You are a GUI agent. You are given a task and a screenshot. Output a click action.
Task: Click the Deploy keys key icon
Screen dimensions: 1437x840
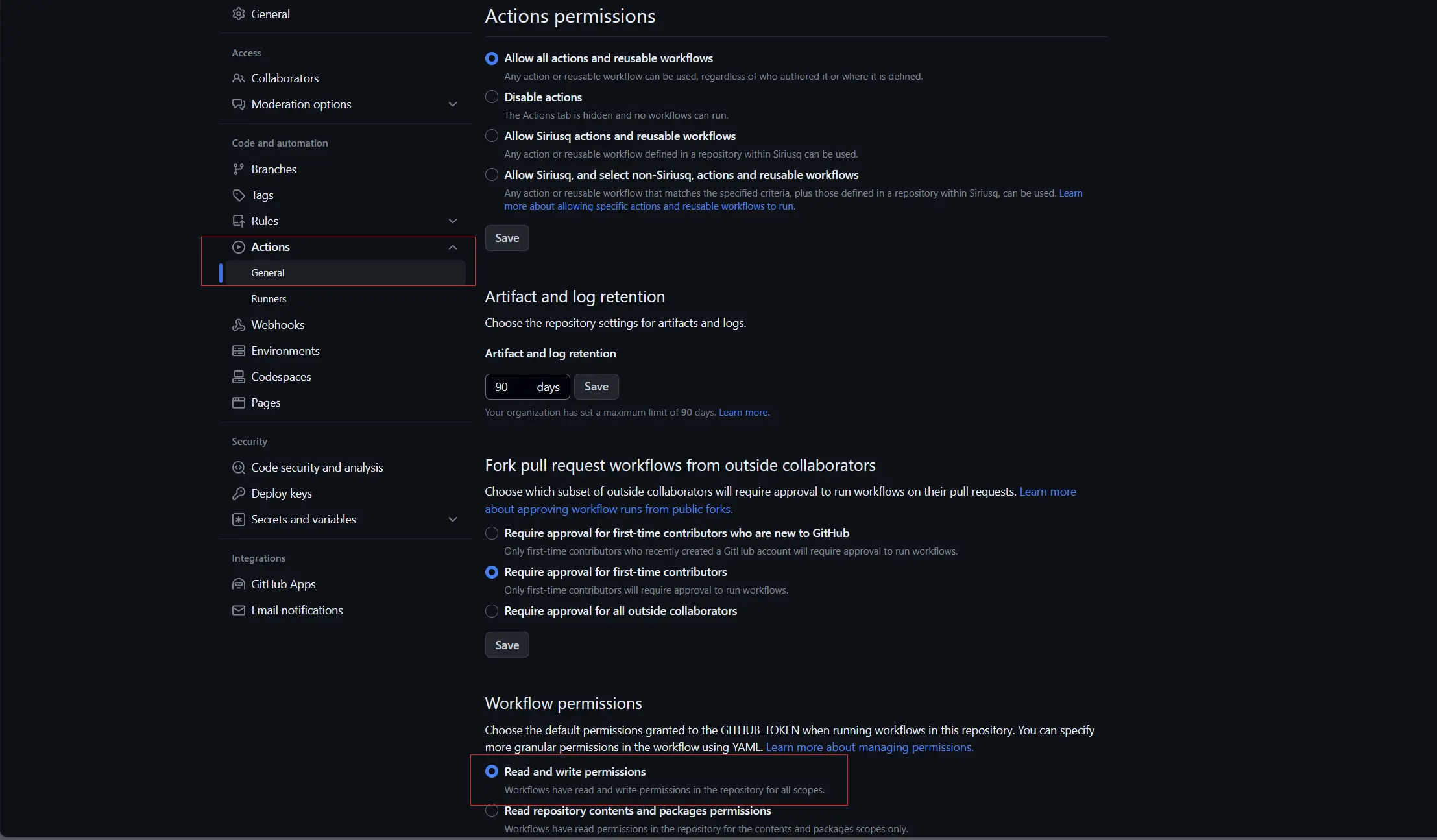[x=239, y=494]
